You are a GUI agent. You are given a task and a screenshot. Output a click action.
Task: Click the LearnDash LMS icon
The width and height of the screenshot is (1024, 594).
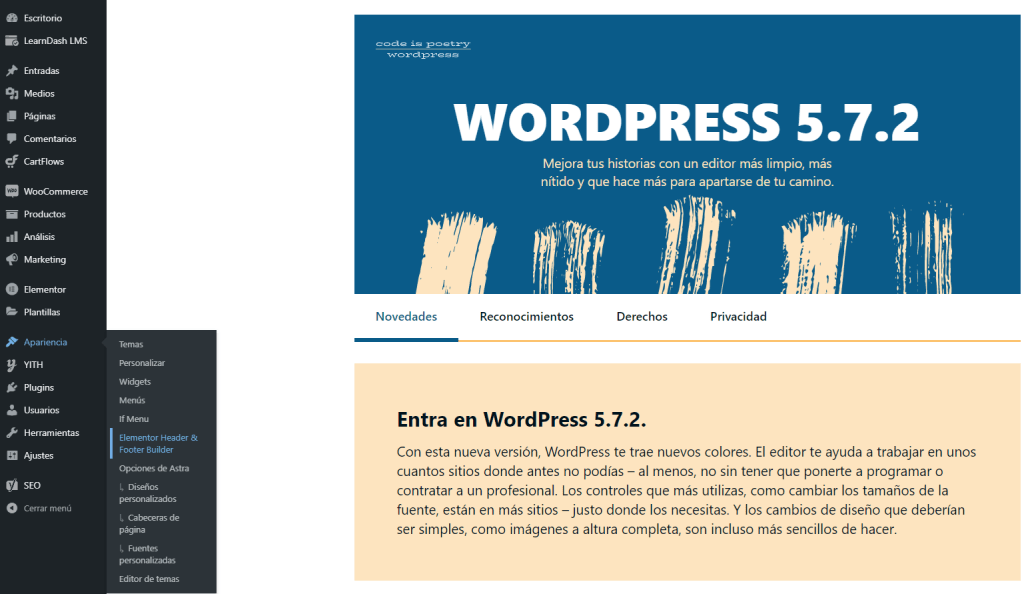(x=12, y=40)
